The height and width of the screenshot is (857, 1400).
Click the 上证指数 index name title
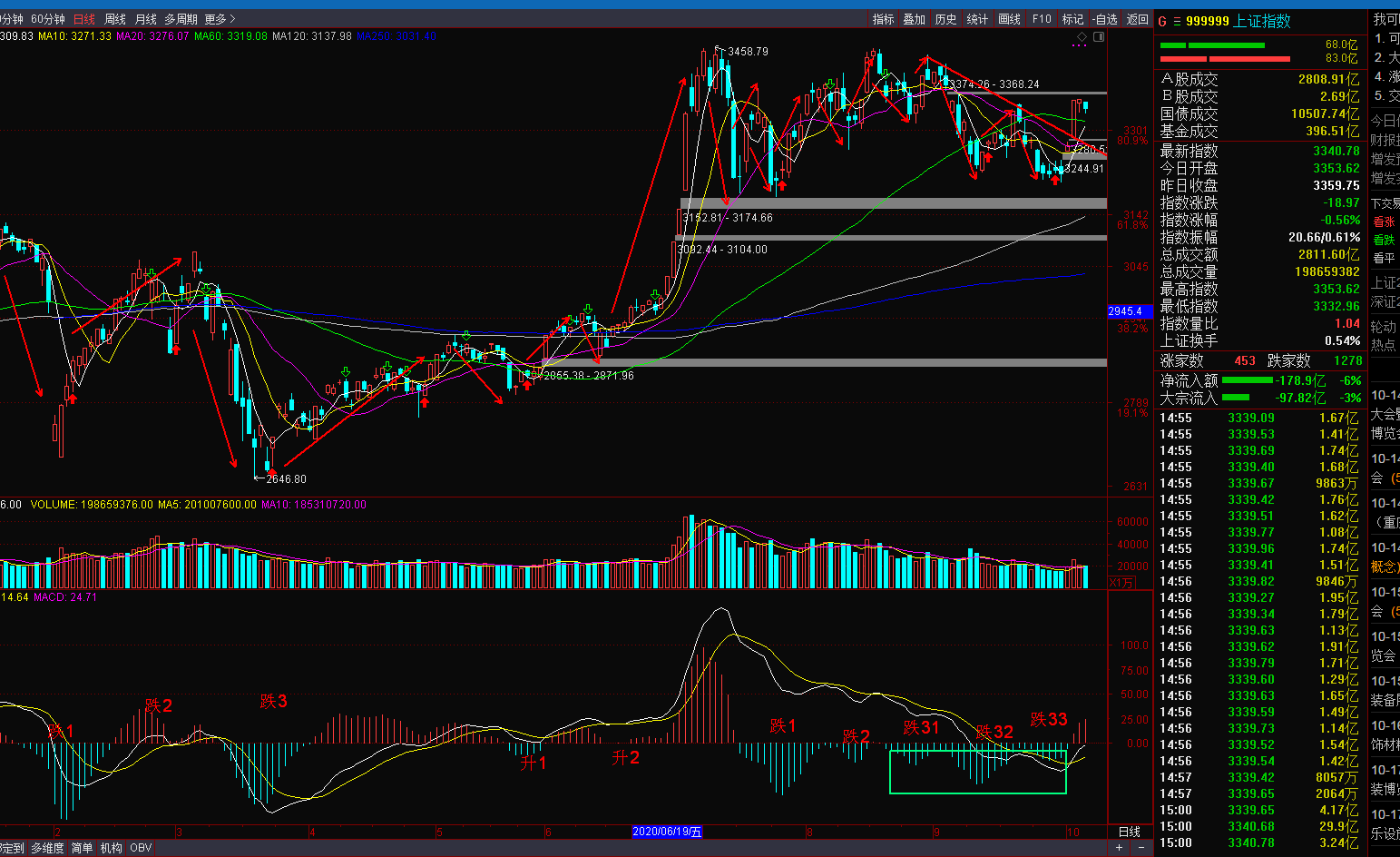click(x=1261, y=21)
